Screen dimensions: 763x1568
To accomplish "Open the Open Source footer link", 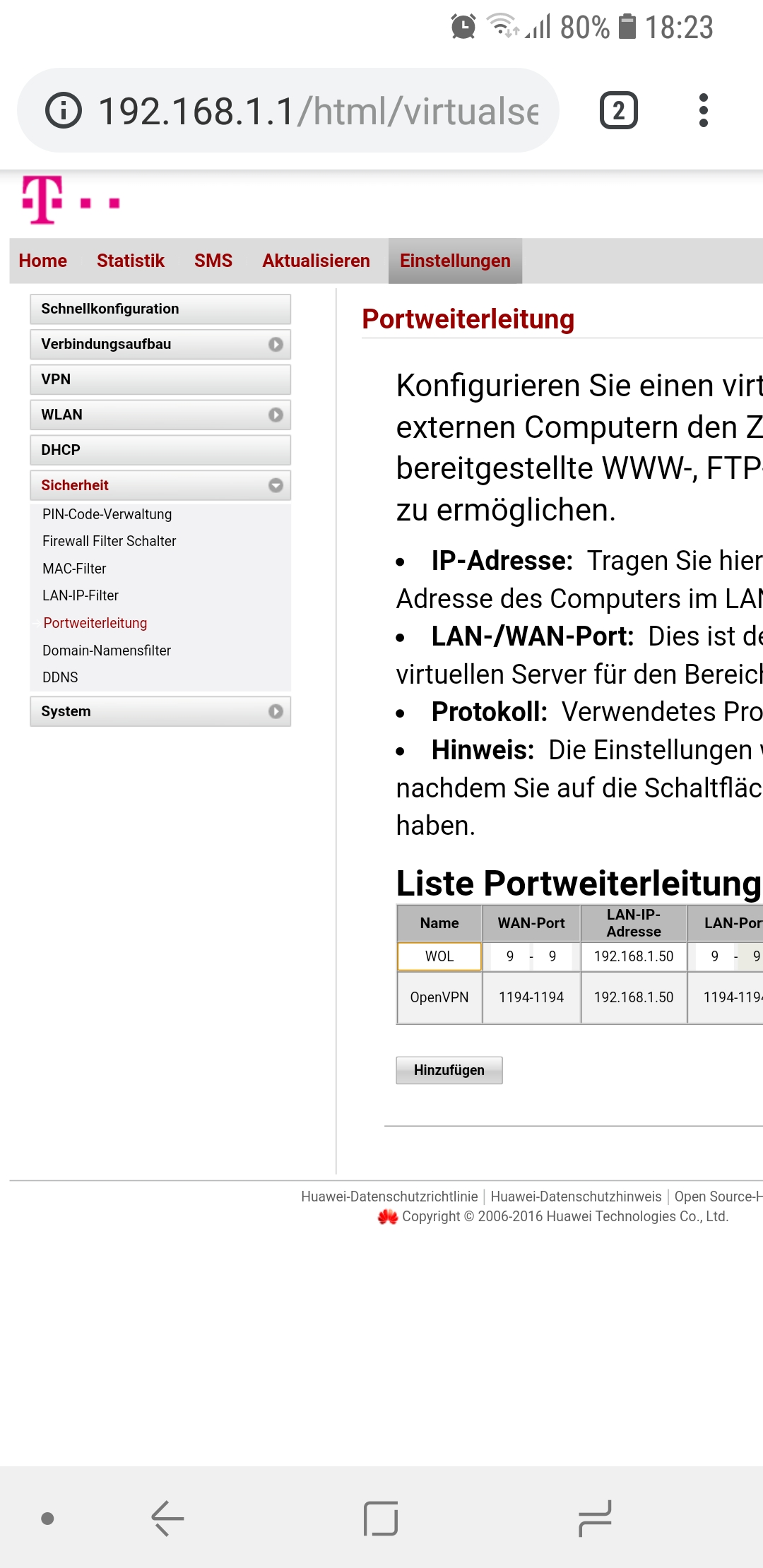I will pos(718,1196).
